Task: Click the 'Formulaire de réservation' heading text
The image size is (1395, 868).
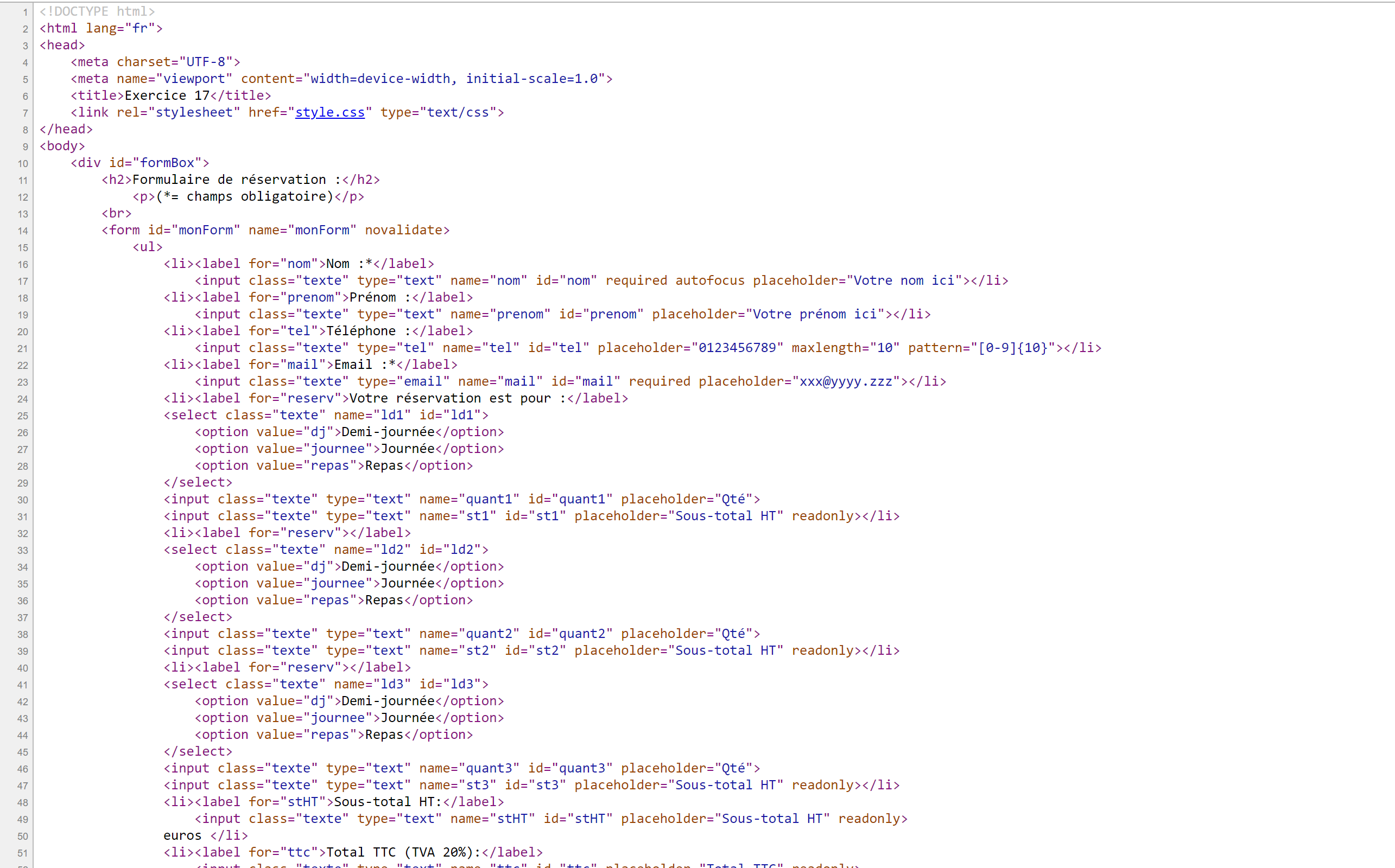Action: coord(229,180)
